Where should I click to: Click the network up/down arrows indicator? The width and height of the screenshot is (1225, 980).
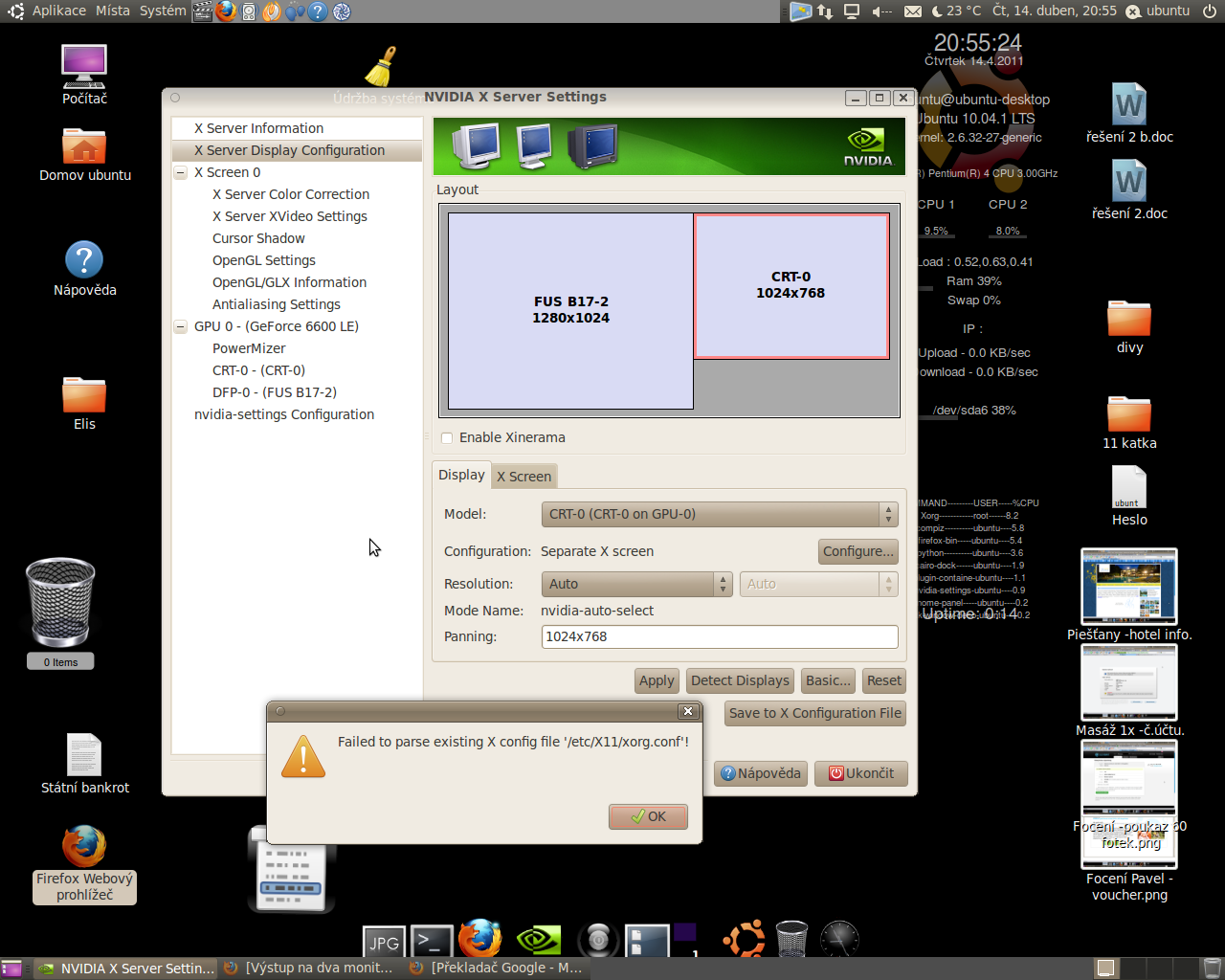pos(825,11)
